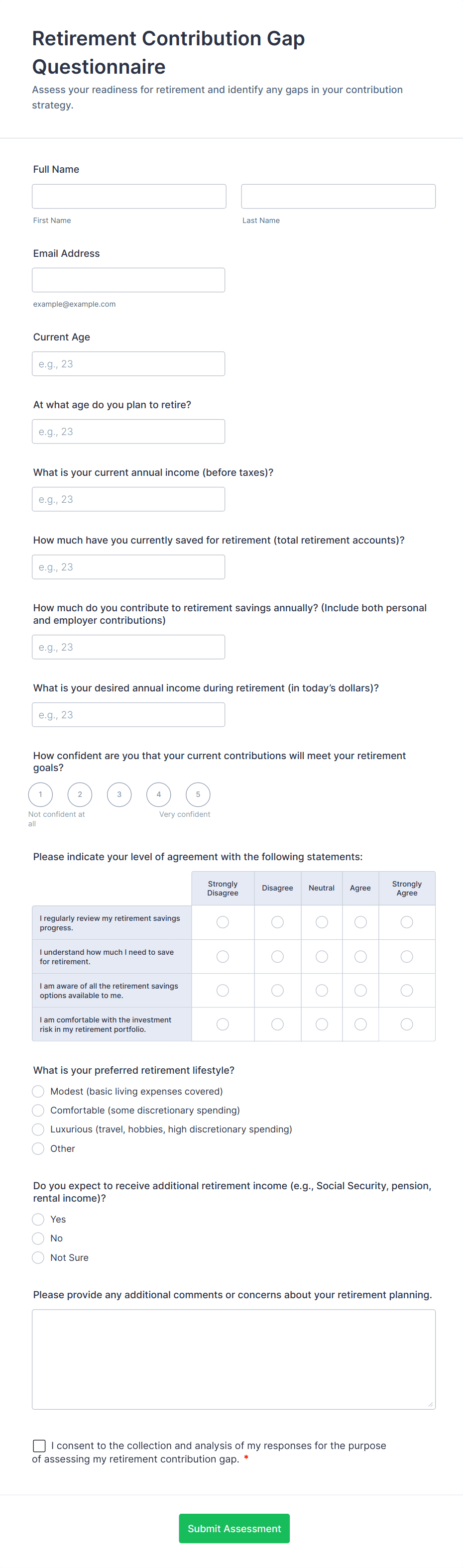The width and height of the screenshot is (463, 1568).
Task: Select confidence rating 3
Action: [x=119, y=794]
